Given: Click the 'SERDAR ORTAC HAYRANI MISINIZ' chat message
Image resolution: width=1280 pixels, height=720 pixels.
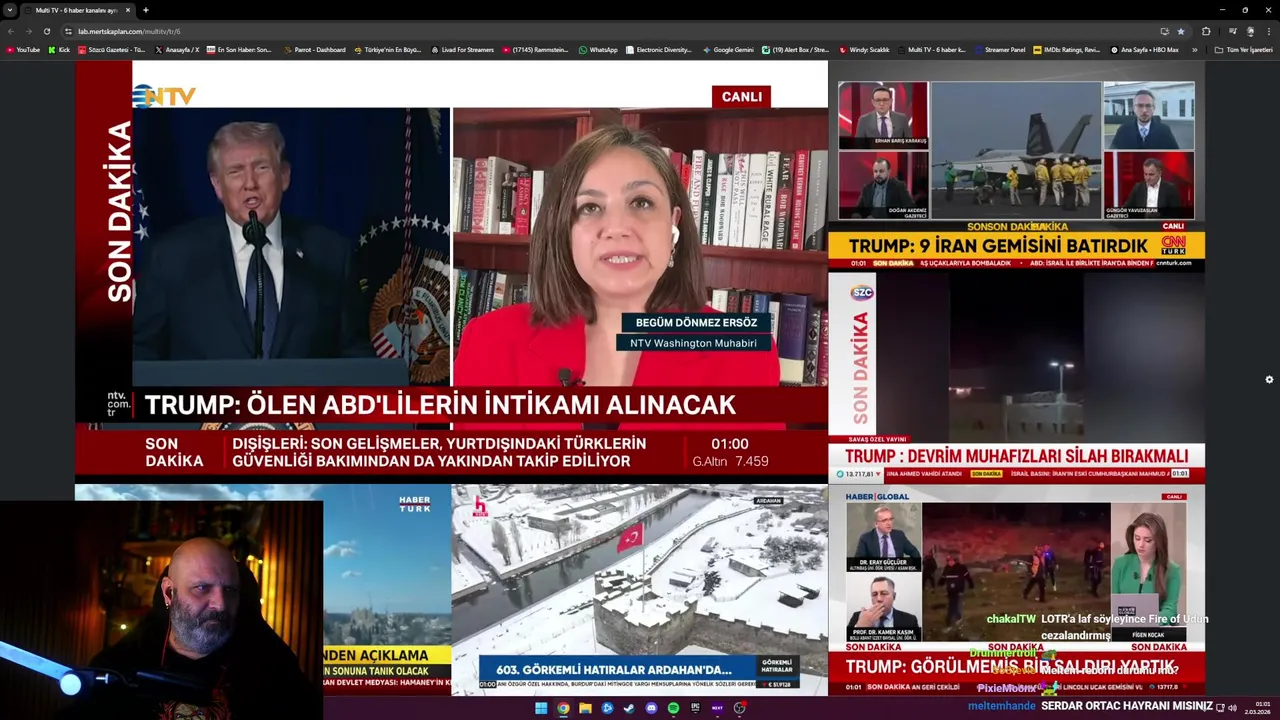Looking at the screenshot, I should coord(1127,706).
